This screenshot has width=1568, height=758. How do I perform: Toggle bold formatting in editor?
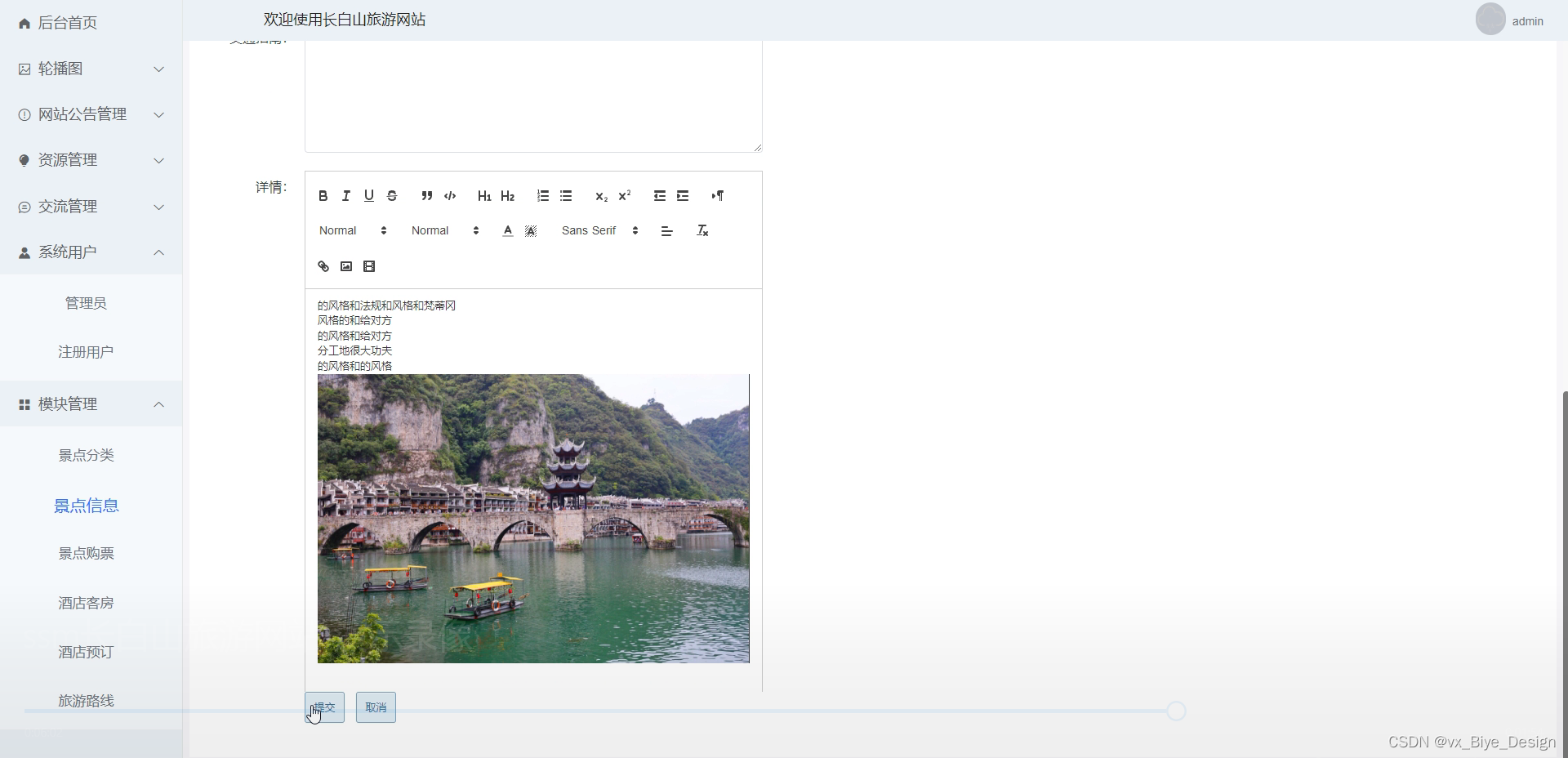click(323, 196)
